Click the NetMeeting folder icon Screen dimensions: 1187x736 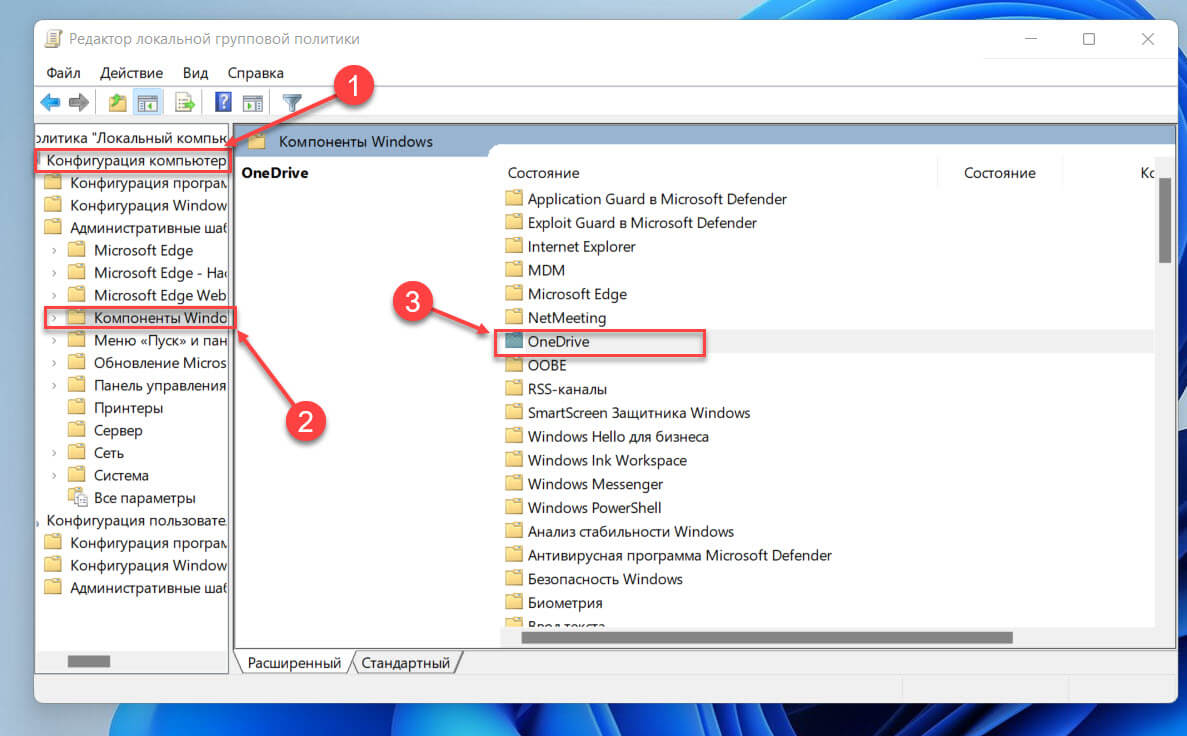(514, 317)
